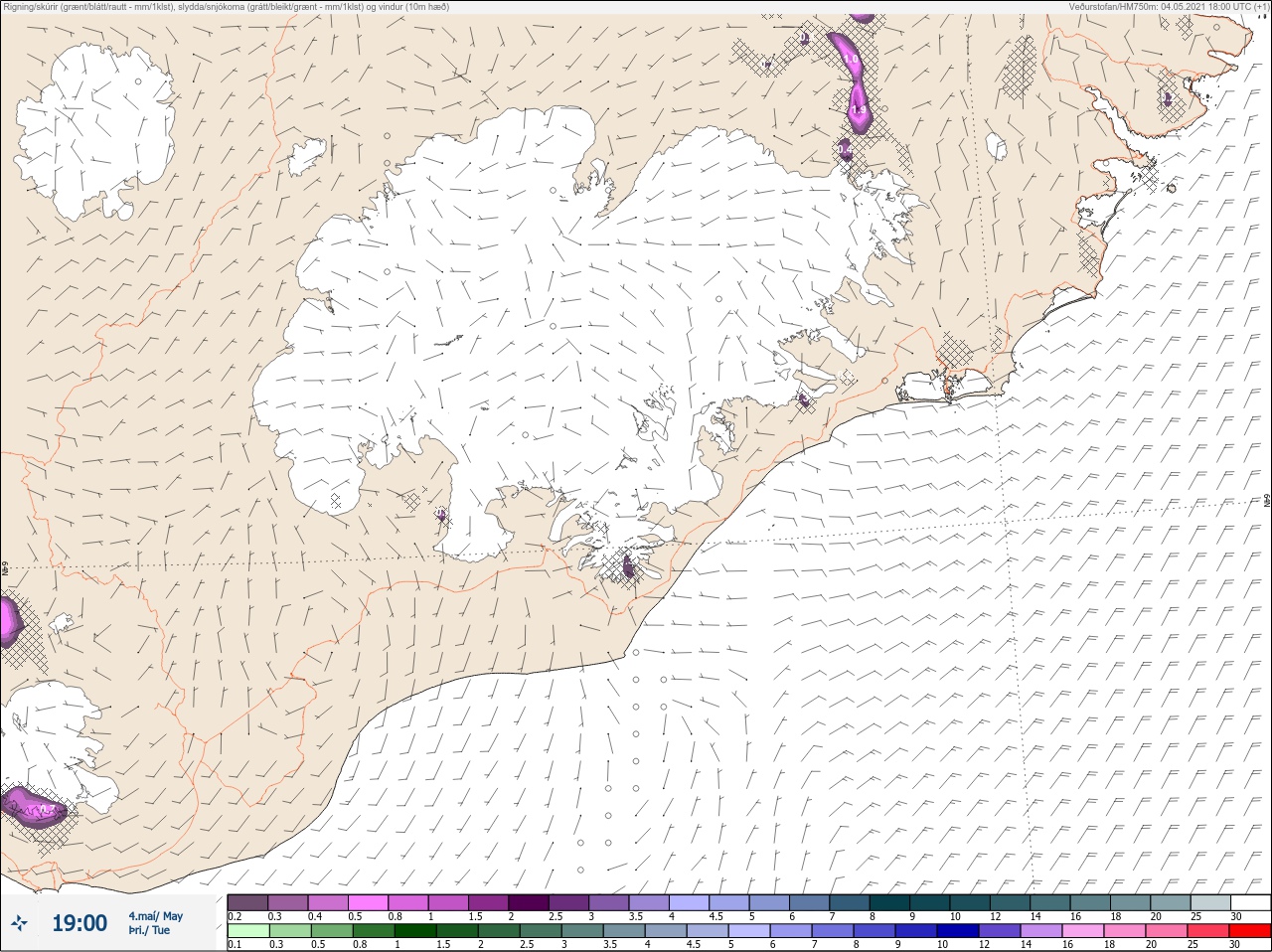Select the dark green lower swatch starting at 1

416,931
